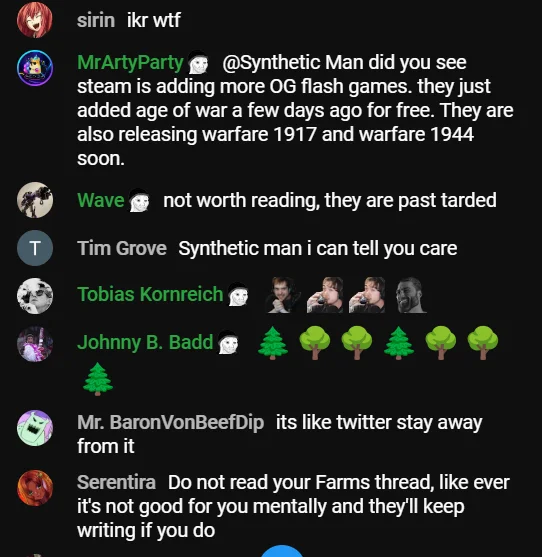Viewport: 542px width, 557px height.
Task: Click member badge next to Johnny B. Badd
Action: [x=228, y=342]
